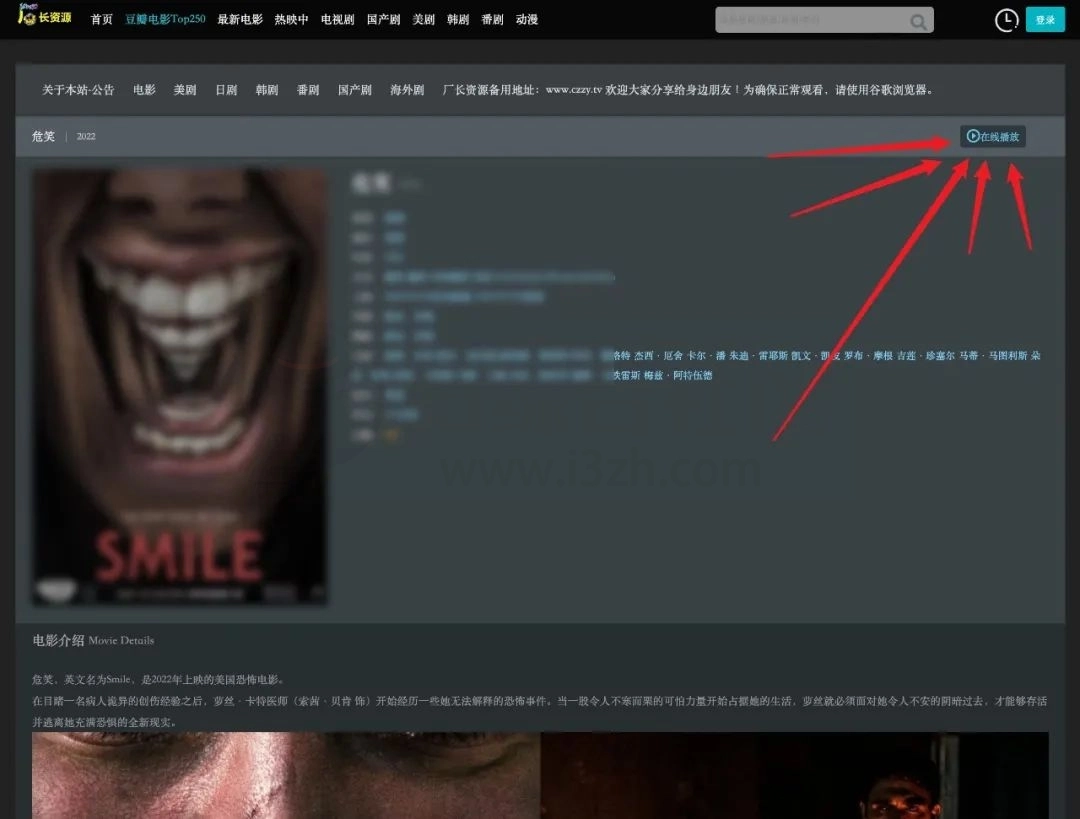Click the 登录 login button
The image size is (1080, 819).
1045,20
